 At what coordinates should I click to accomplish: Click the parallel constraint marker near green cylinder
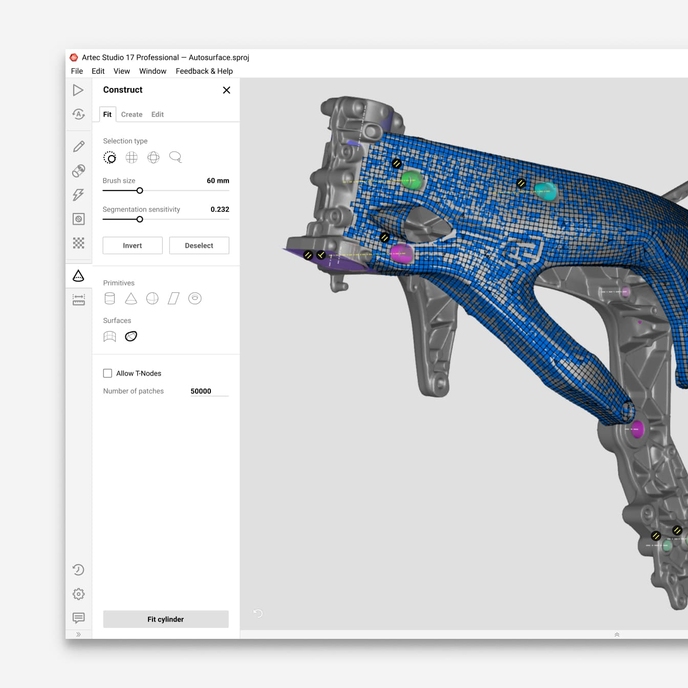[397, 164]
